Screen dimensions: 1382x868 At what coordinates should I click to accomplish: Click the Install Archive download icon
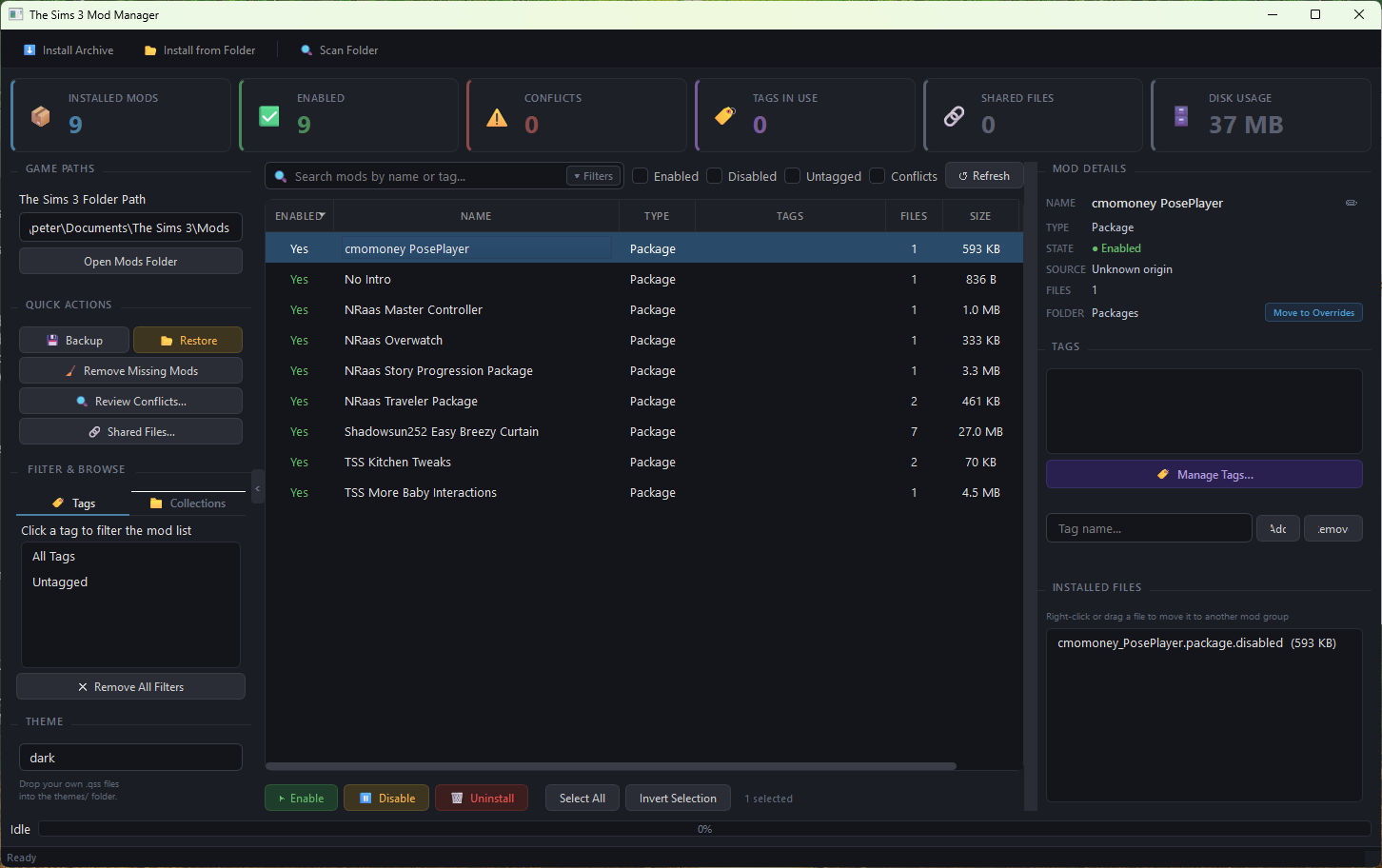point(30,50)
